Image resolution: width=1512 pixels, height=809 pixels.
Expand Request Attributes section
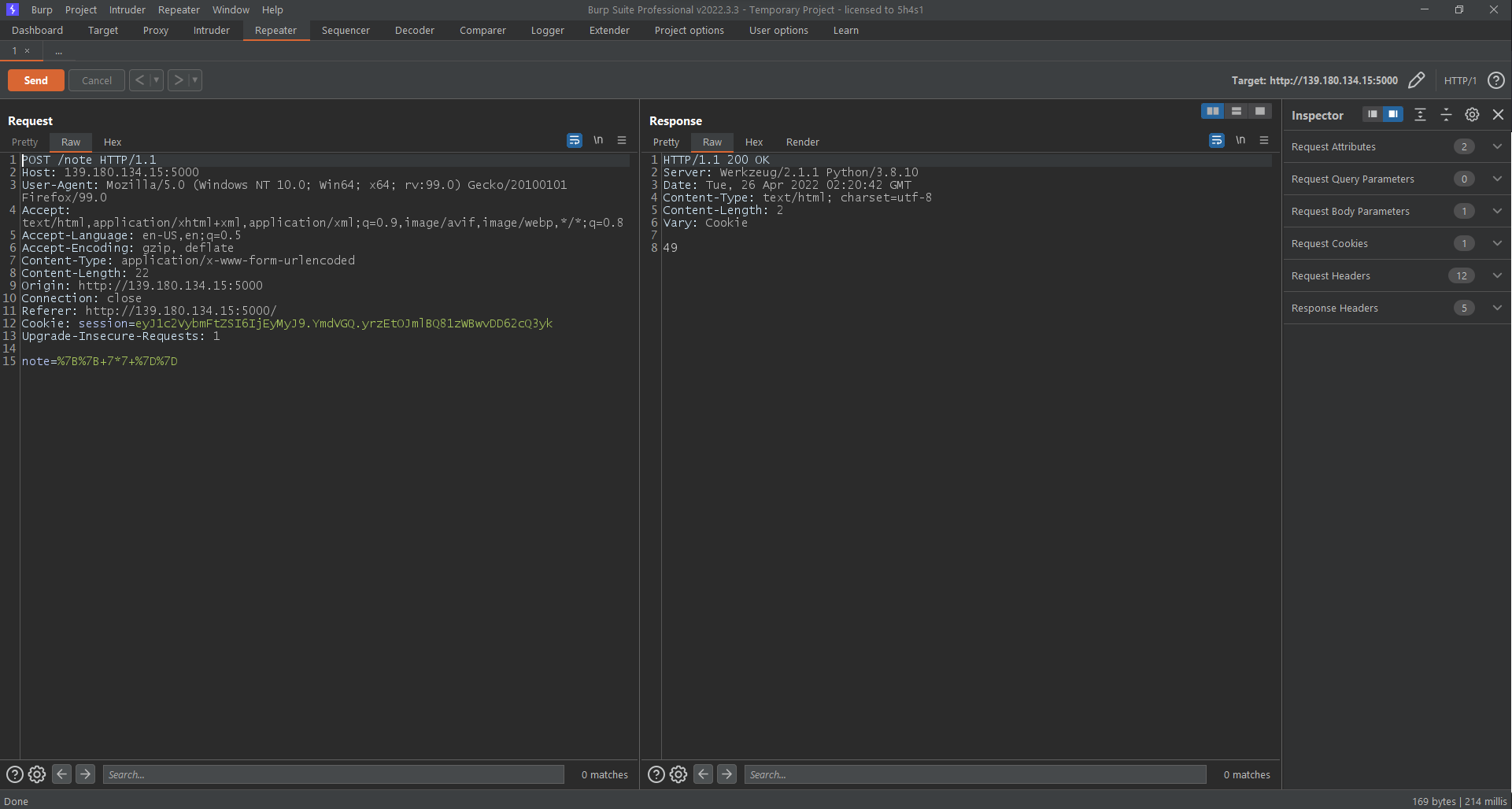(x=1497, y=146)
